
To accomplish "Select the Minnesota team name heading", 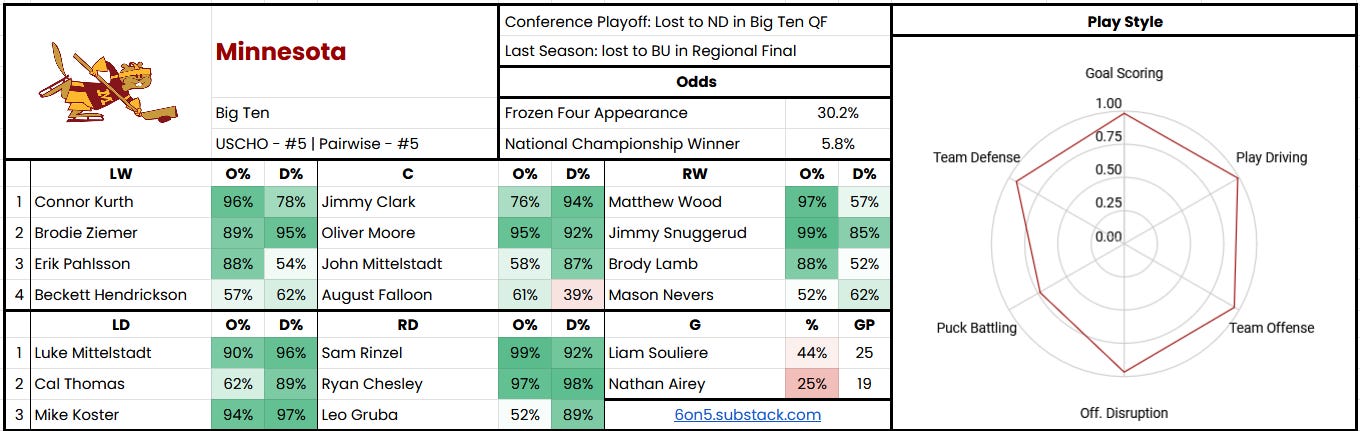I will tap(281, 52).
